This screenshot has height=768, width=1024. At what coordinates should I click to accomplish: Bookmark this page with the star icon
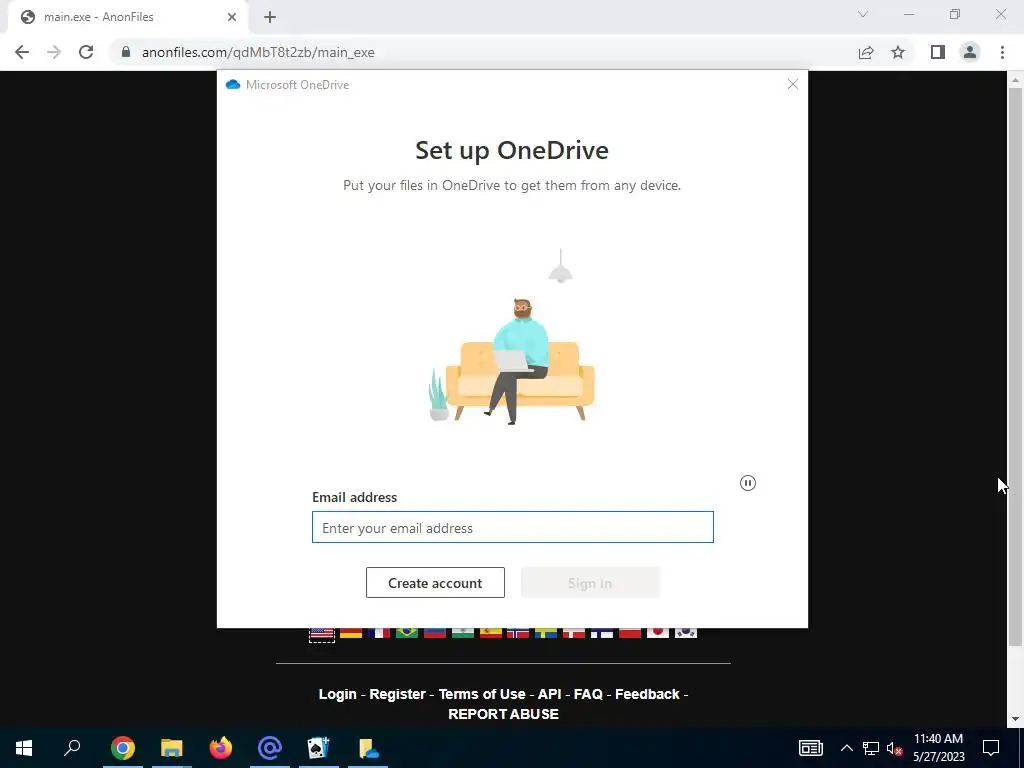pos(898,52)
